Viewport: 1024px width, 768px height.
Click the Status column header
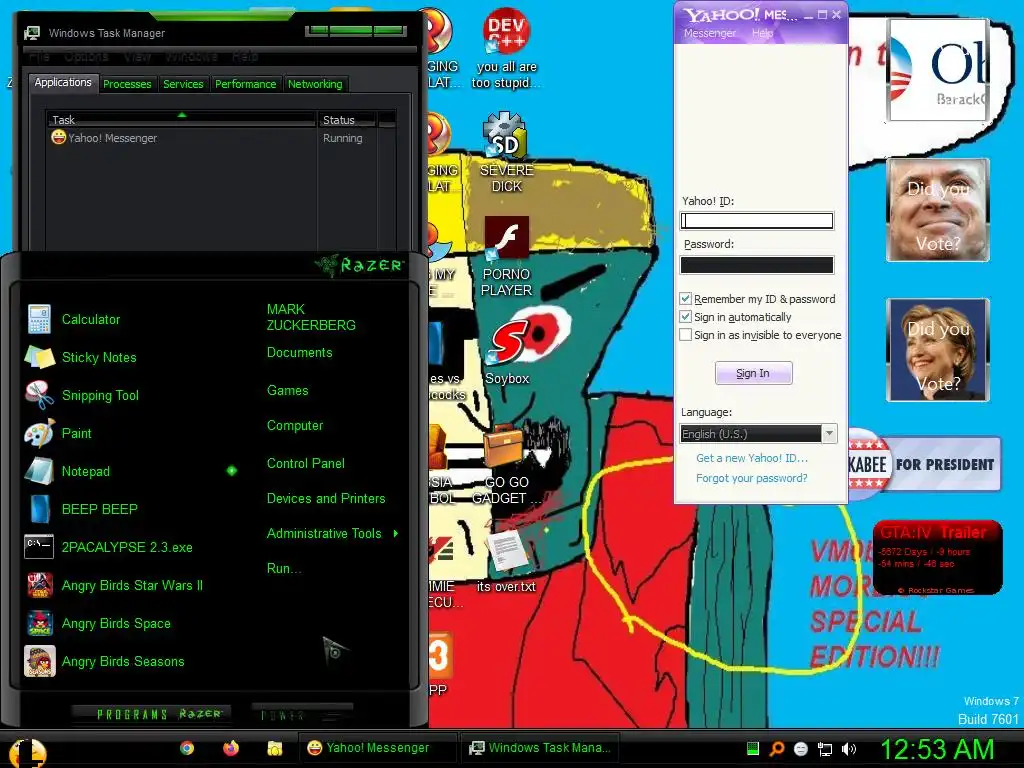coord(347,120)
